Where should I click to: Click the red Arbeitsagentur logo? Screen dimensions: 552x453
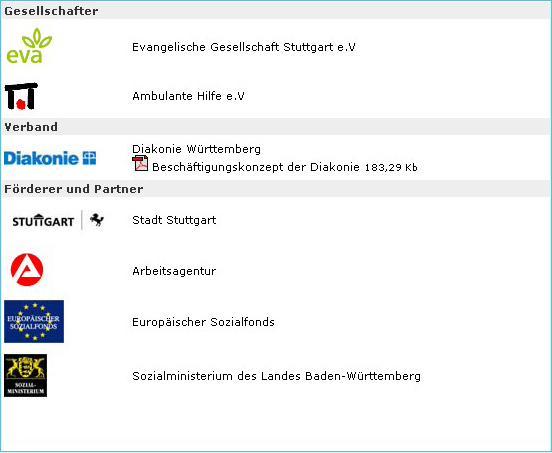(27, 270)
